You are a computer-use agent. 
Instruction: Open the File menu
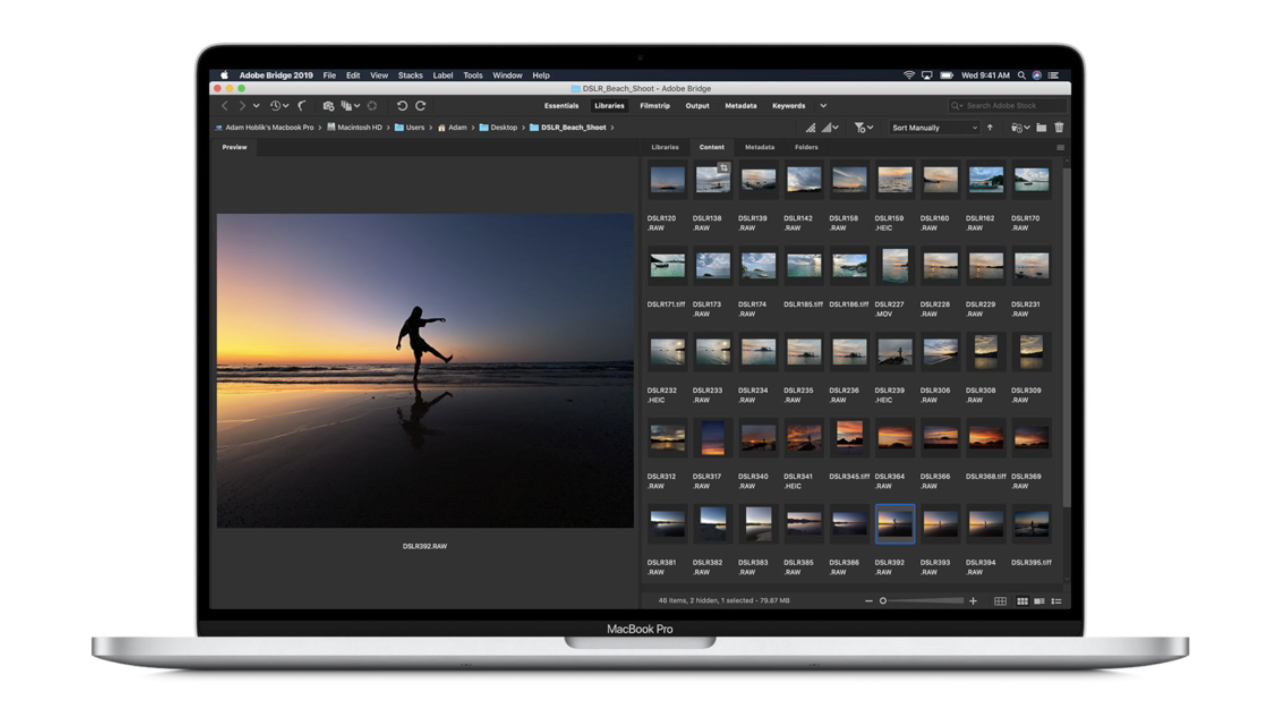[x=329, y=75]
